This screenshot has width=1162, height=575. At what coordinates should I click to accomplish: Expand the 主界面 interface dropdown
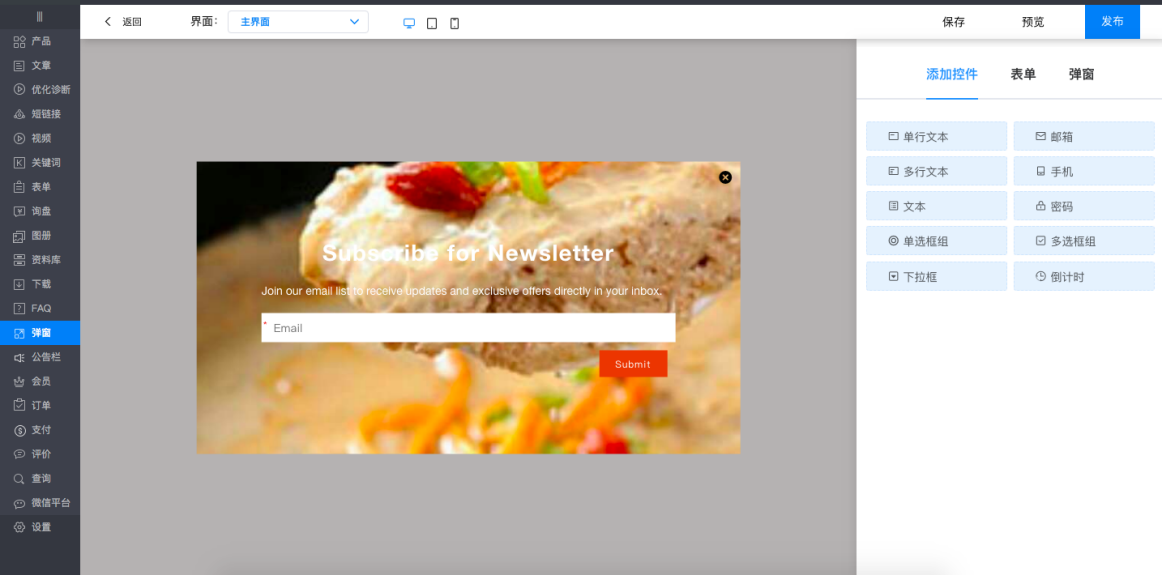tap(298, 22)
